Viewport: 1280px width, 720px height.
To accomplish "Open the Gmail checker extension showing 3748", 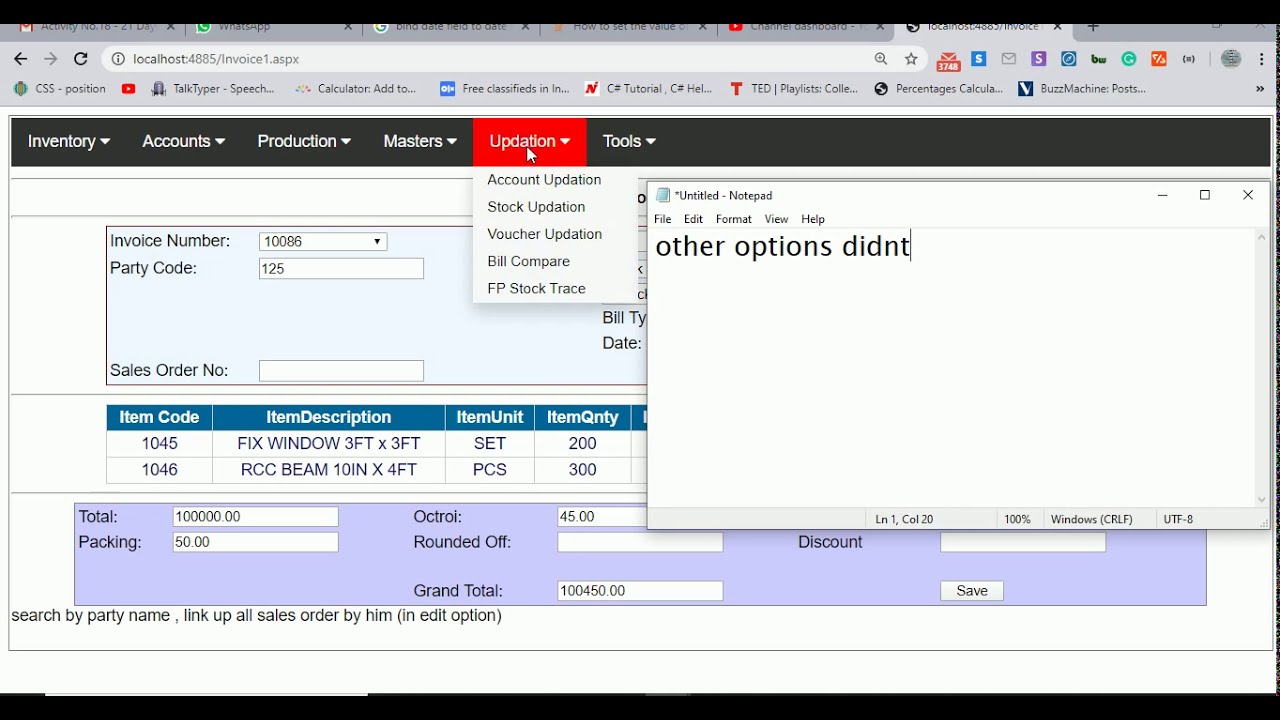I will pos(948,62).
